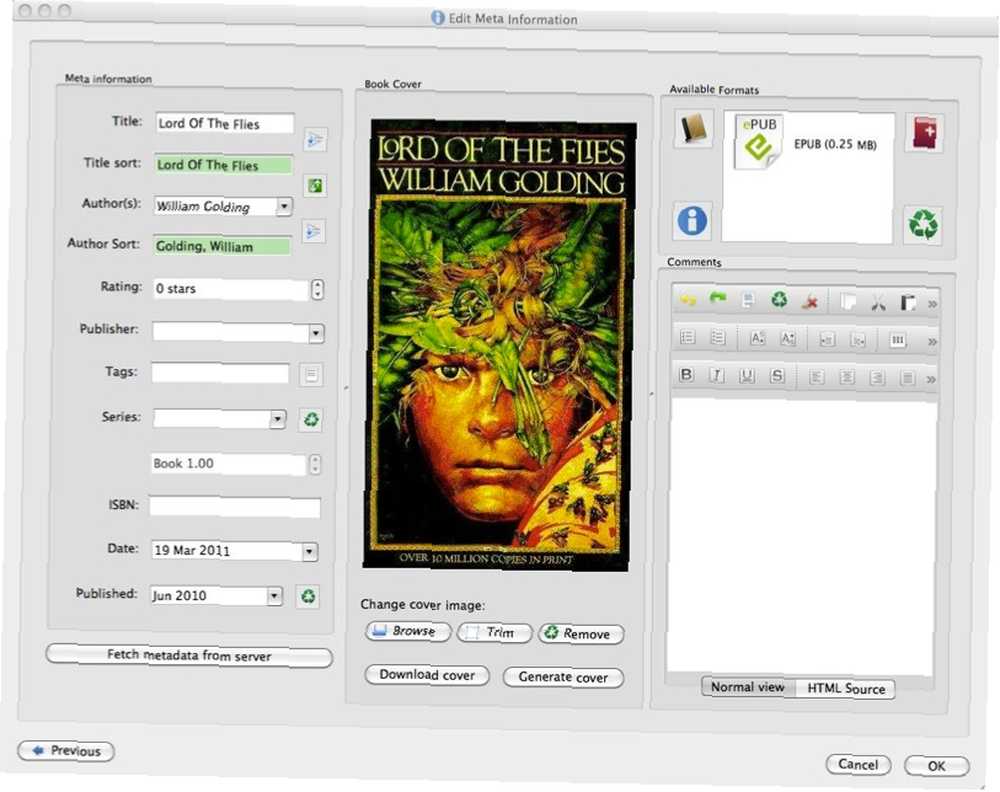Undo in the comments editor toolbar
Viewport: 1000px width, 792px height.
688,299
